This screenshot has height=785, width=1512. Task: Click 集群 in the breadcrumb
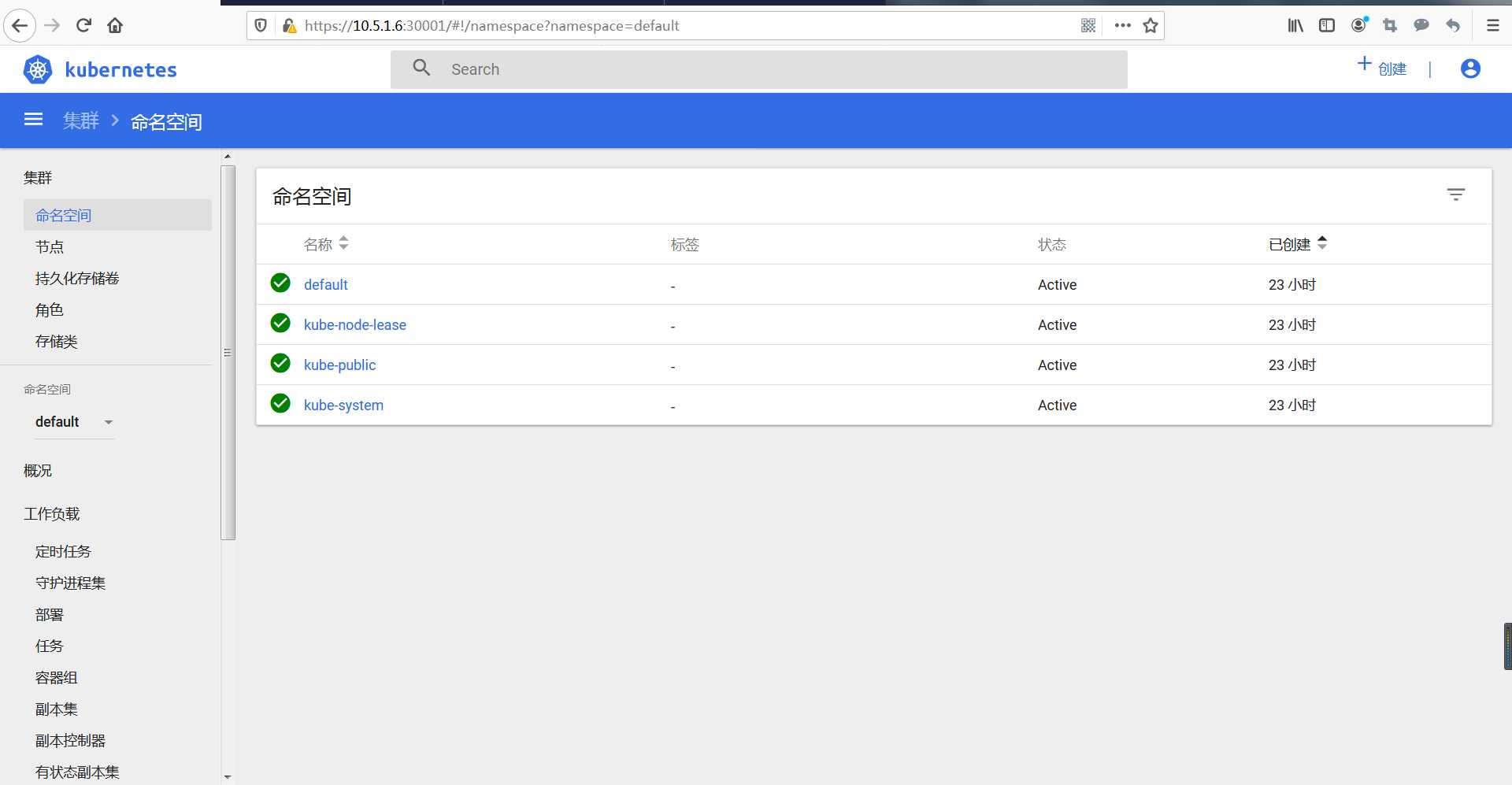81,120
